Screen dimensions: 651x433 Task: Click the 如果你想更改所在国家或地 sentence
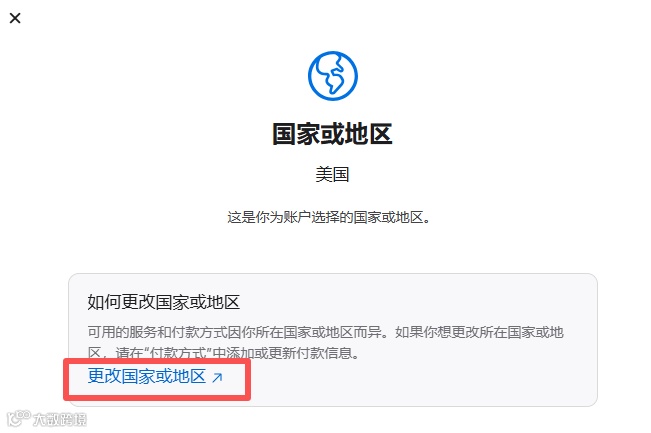pos(479,333)
